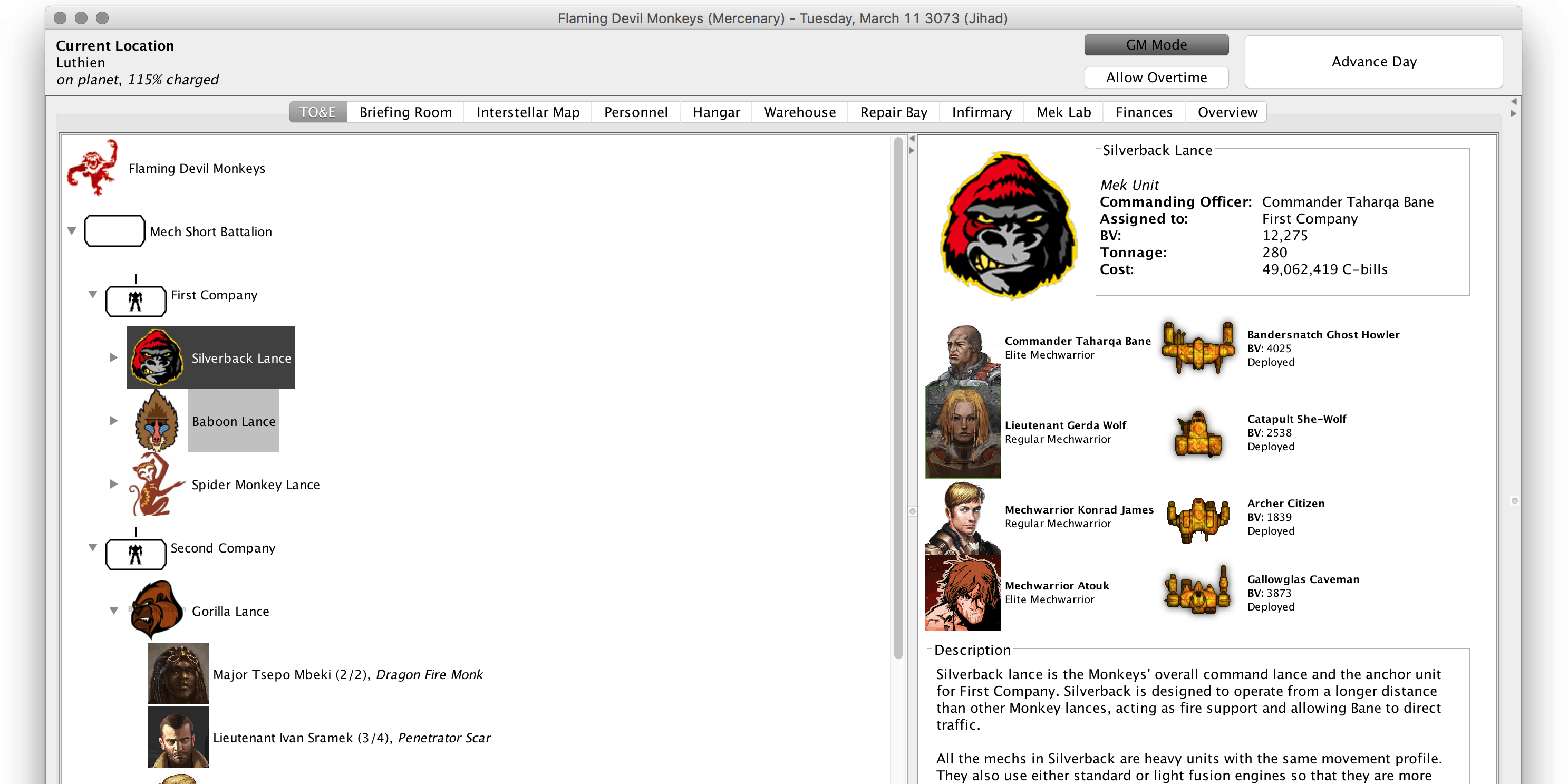1568x784 pixels.
Task: Expand the Spider Monkey Lance node
Action: pos(114,485)
